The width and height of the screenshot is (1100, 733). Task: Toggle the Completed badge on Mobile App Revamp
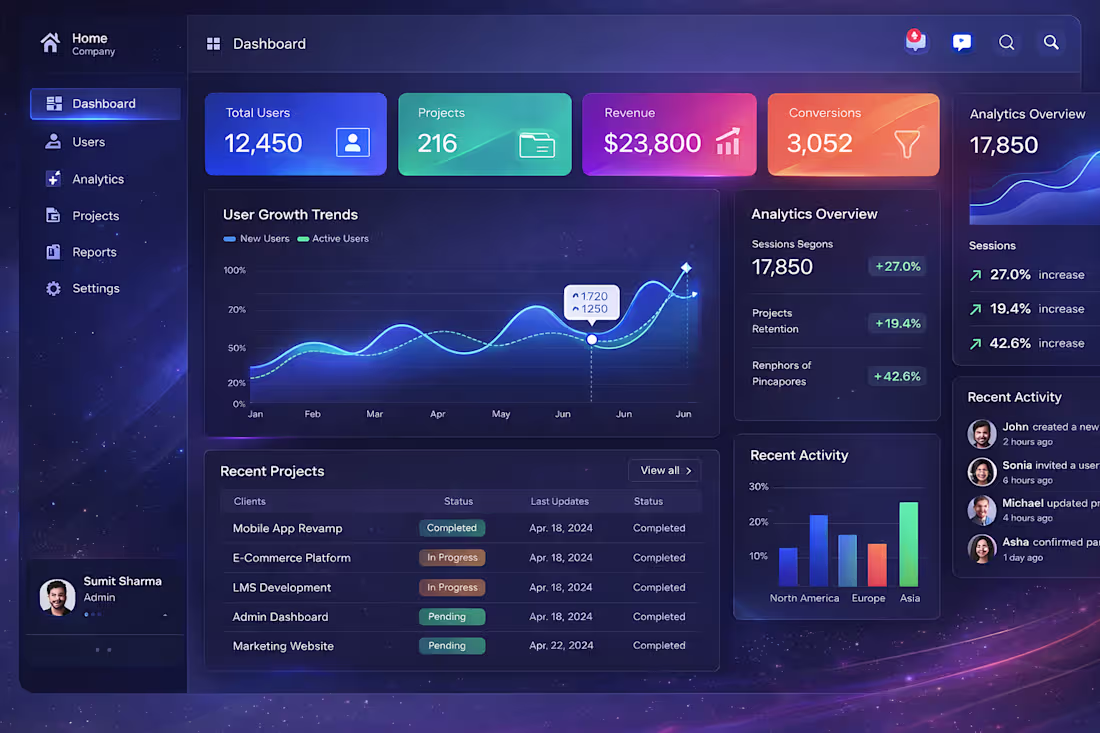point(452,527)
